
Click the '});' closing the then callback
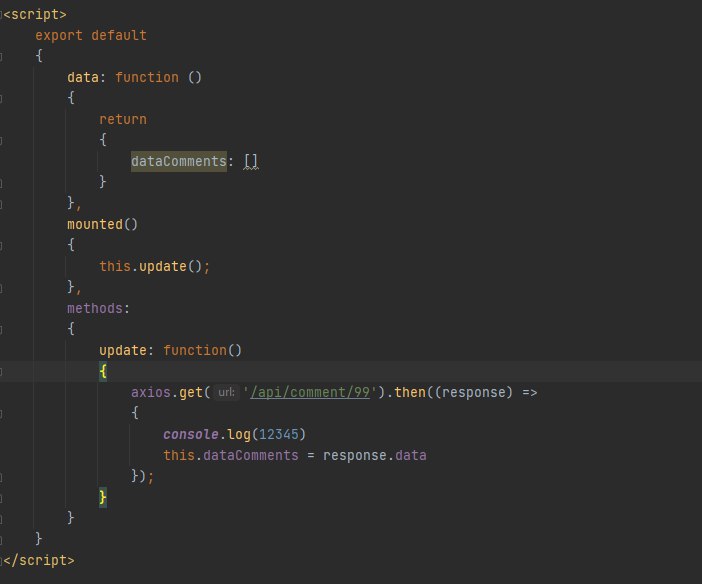pyautogui.click(x=142, y=476)
